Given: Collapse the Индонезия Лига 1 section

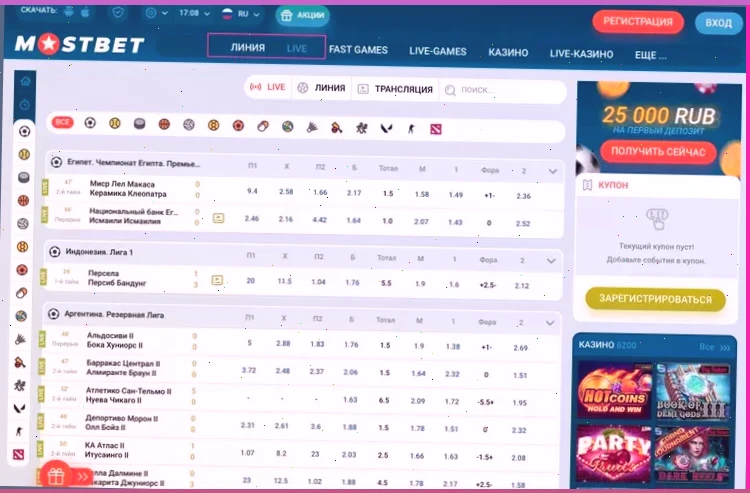Looking at the screenshot, I should [551, 261].
